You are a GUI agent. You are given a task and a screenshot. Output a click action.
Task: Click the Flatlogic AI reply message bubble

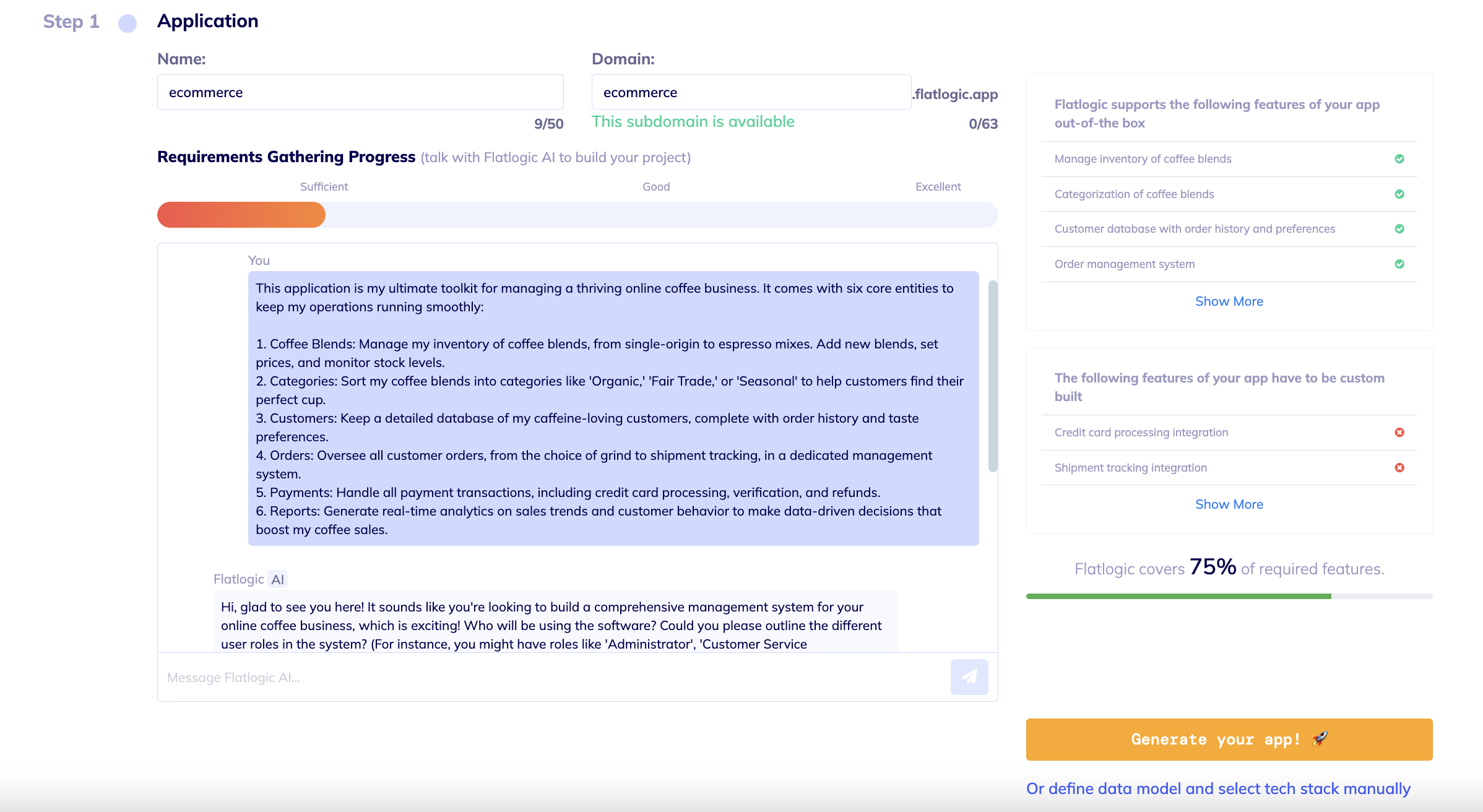(555, 621)
